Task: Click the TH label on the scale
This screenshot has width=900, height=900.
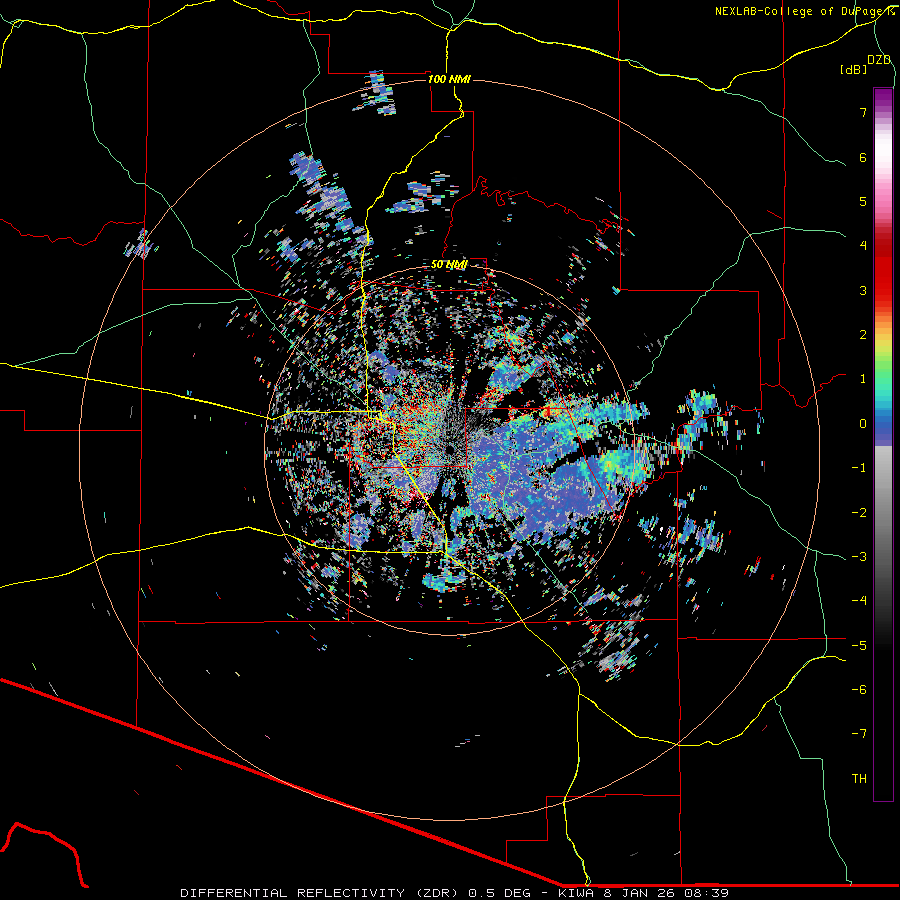Action: tap(859, 778)
